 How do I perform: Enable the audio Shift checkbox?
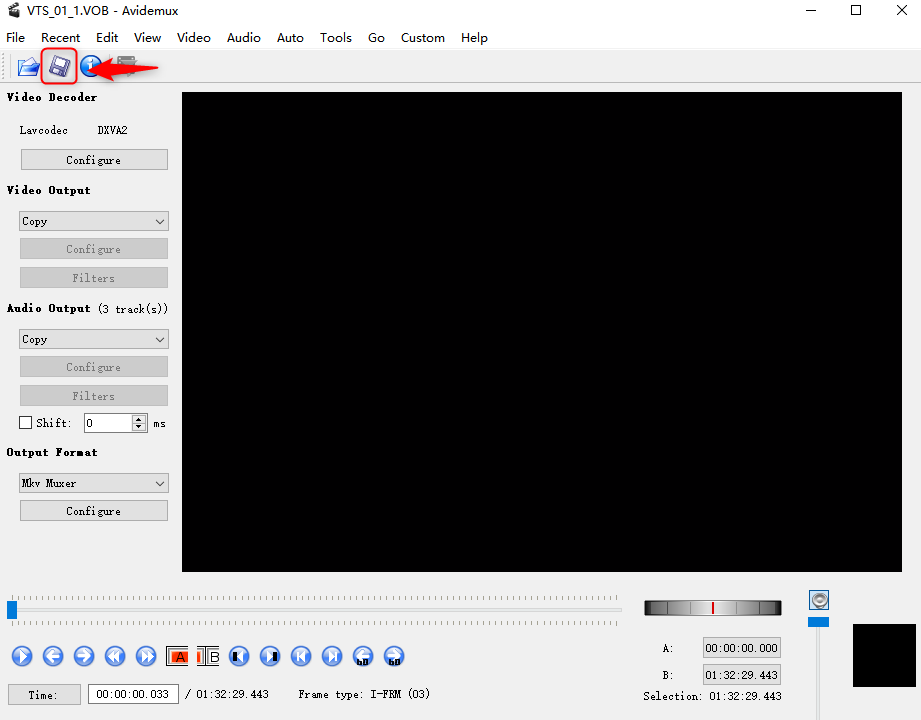(x=27, y=423)
